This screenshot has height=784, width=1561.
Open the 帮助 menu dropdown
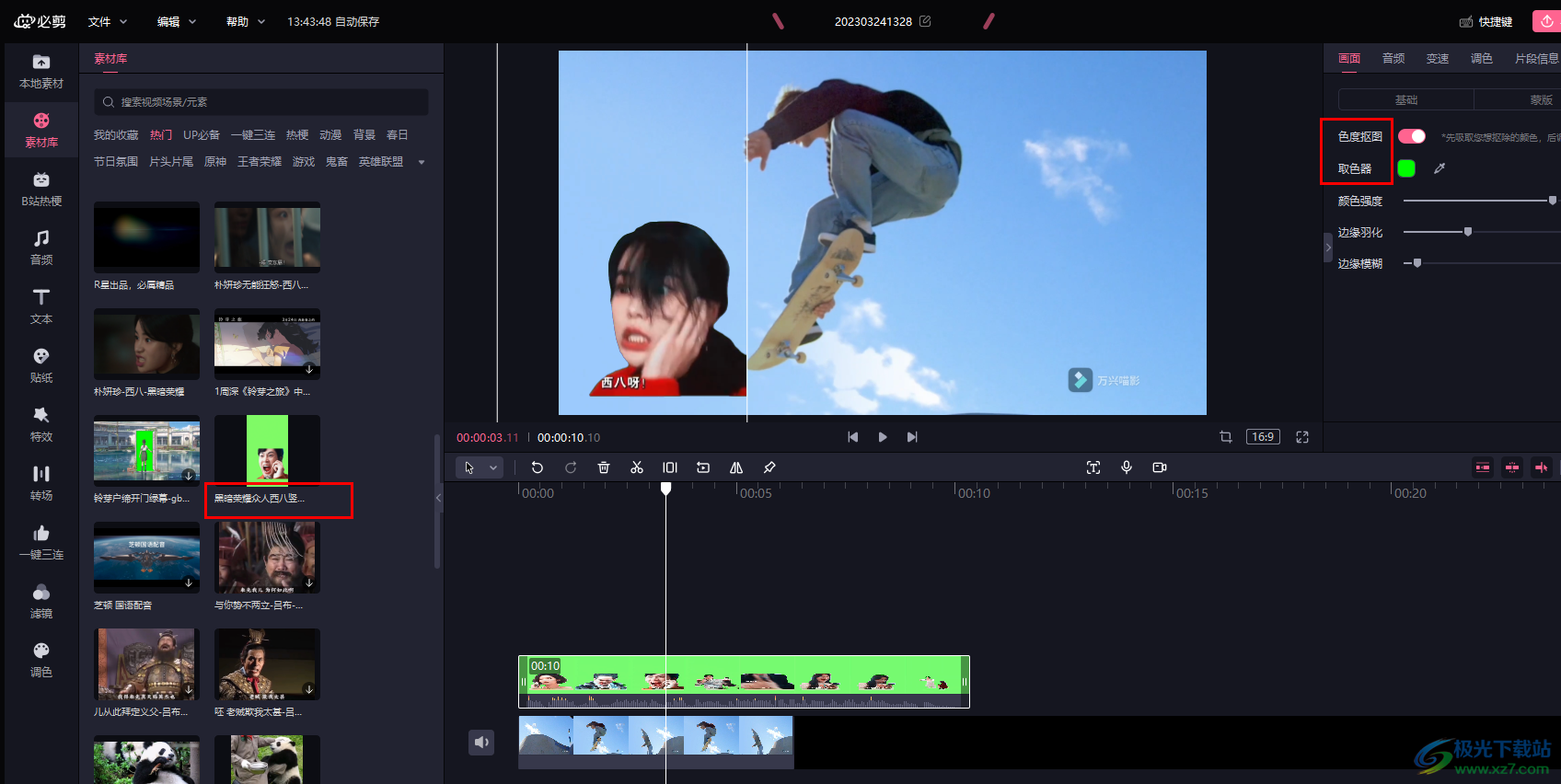pos(246,21)
